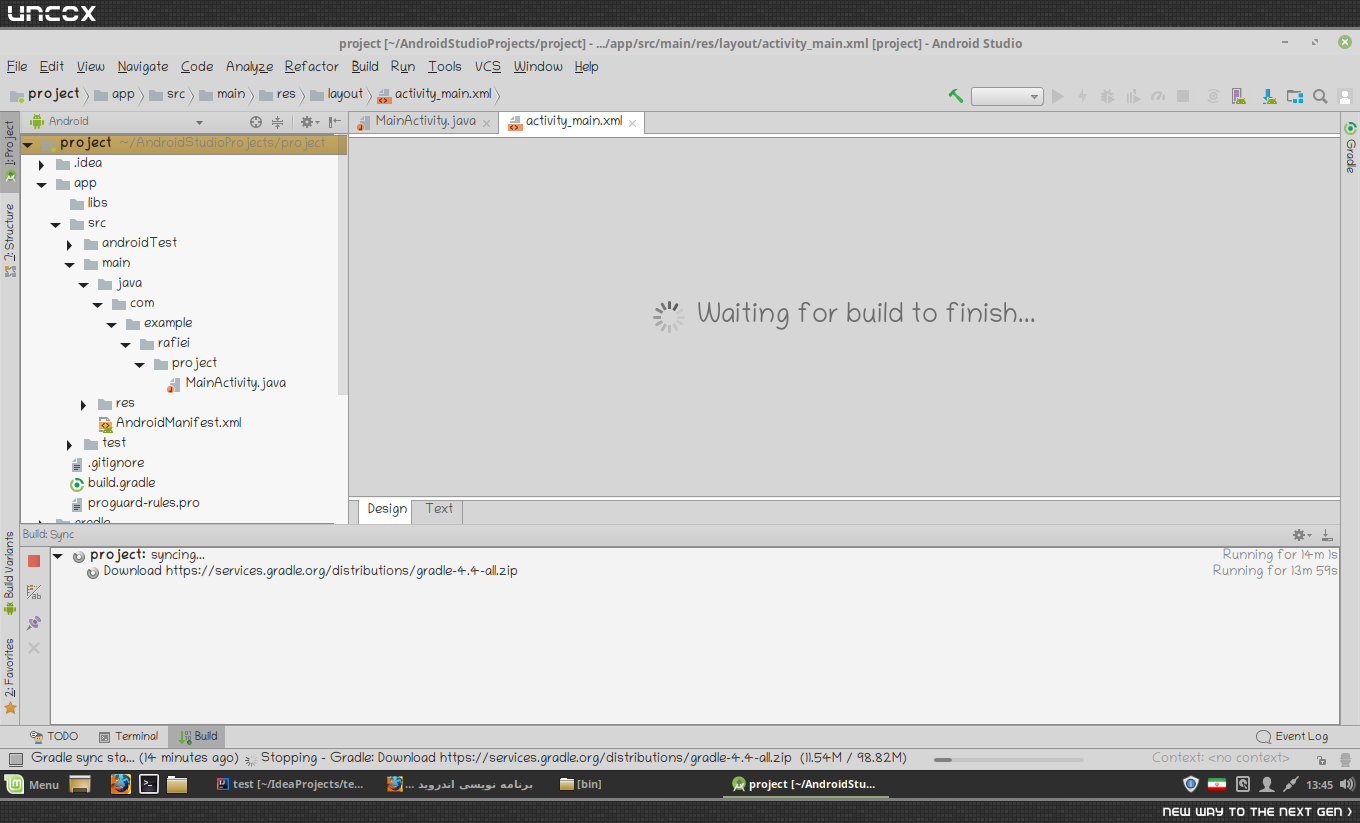Viewport: 1360px width, 823px height.
Task: Open the Gradle side panel
Action: point(1350,148)
